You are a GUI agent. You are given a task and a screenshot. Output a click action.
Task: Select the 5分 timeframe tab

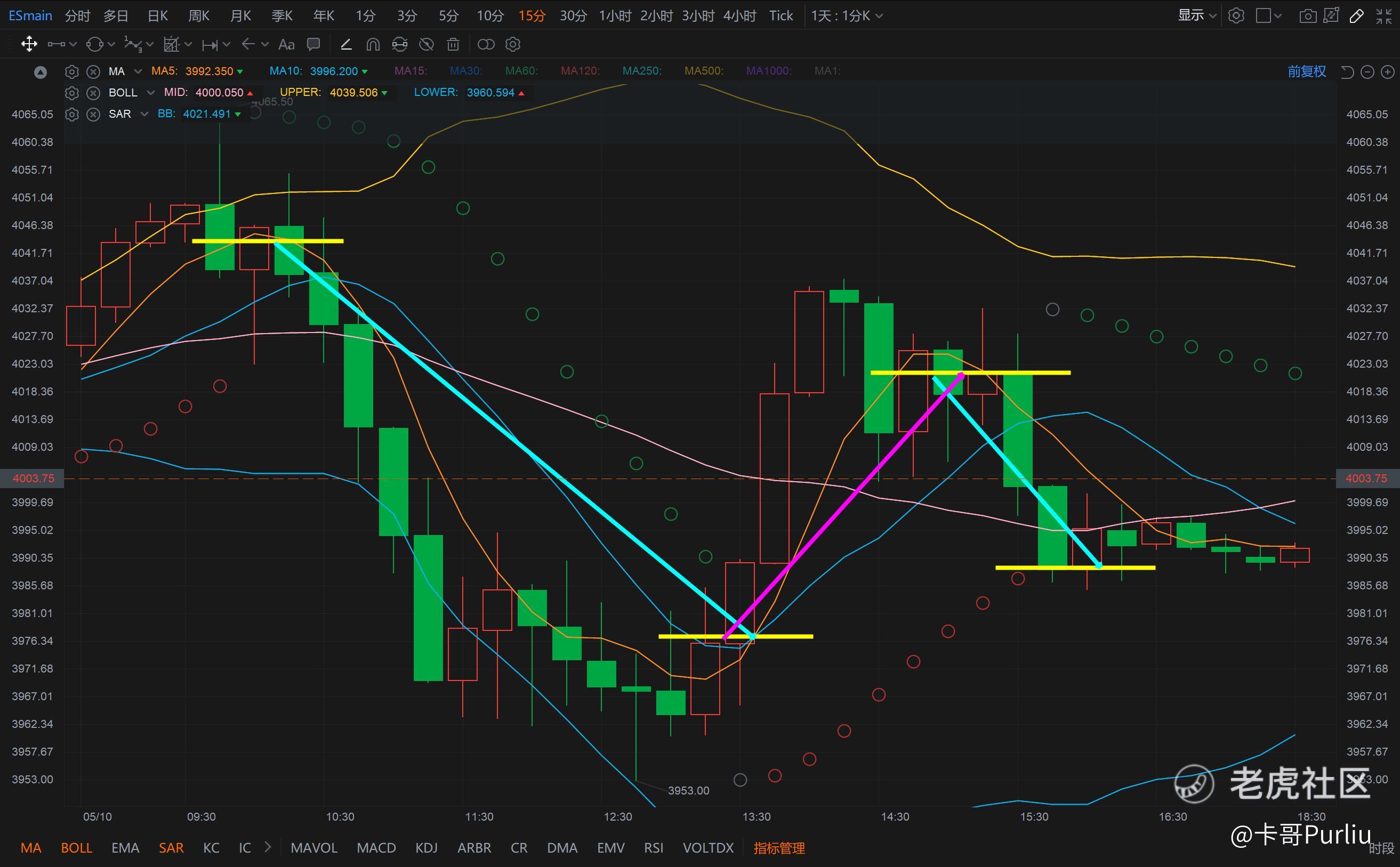coord(448,15)
